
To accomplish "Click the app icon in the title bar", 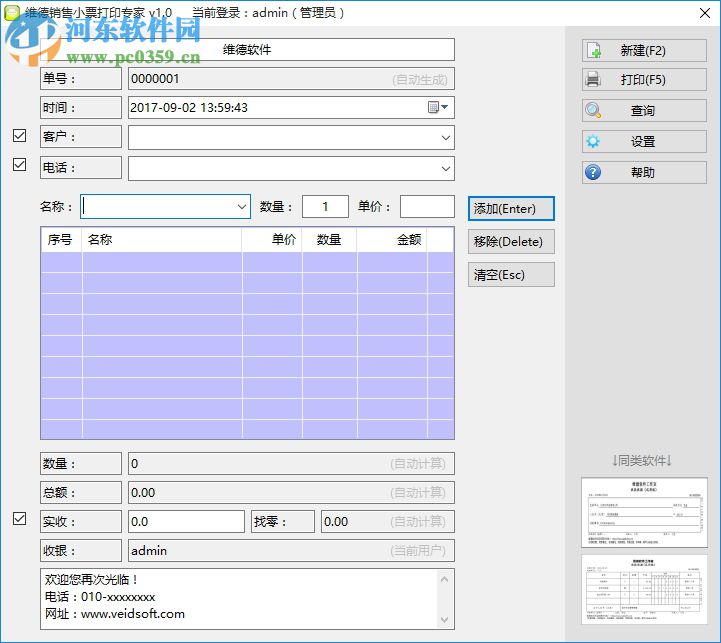I will [x=12, y=13].
